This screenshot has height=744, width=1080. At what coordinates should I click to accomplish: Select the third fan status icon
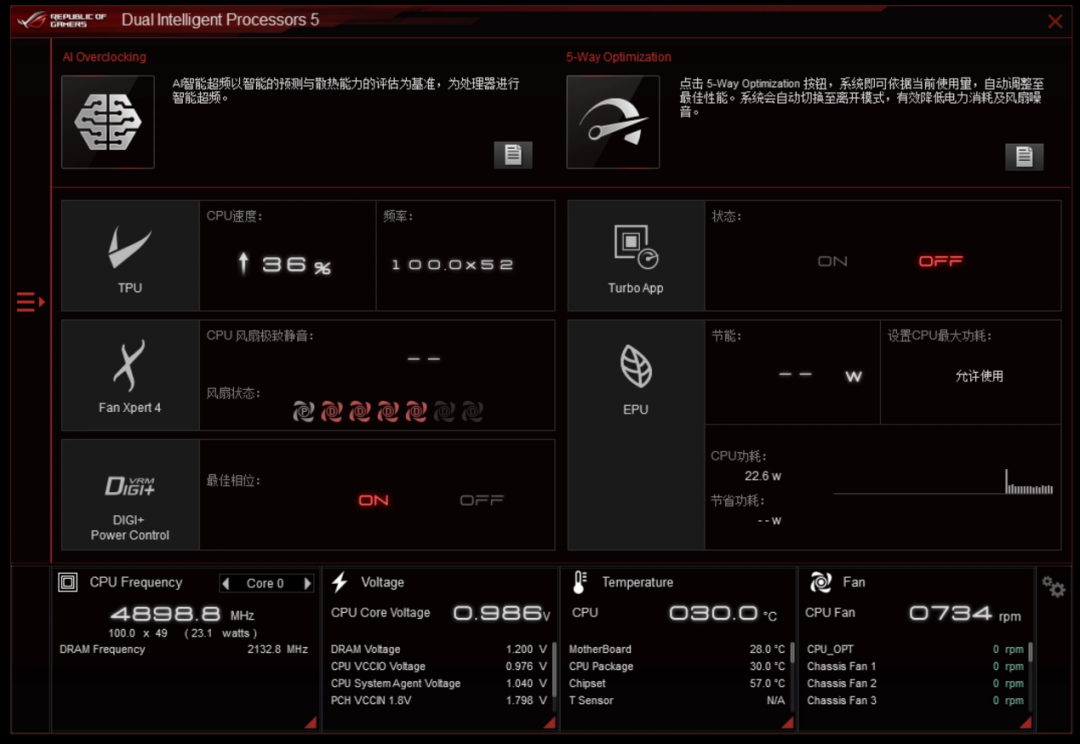tap(360, 412)
